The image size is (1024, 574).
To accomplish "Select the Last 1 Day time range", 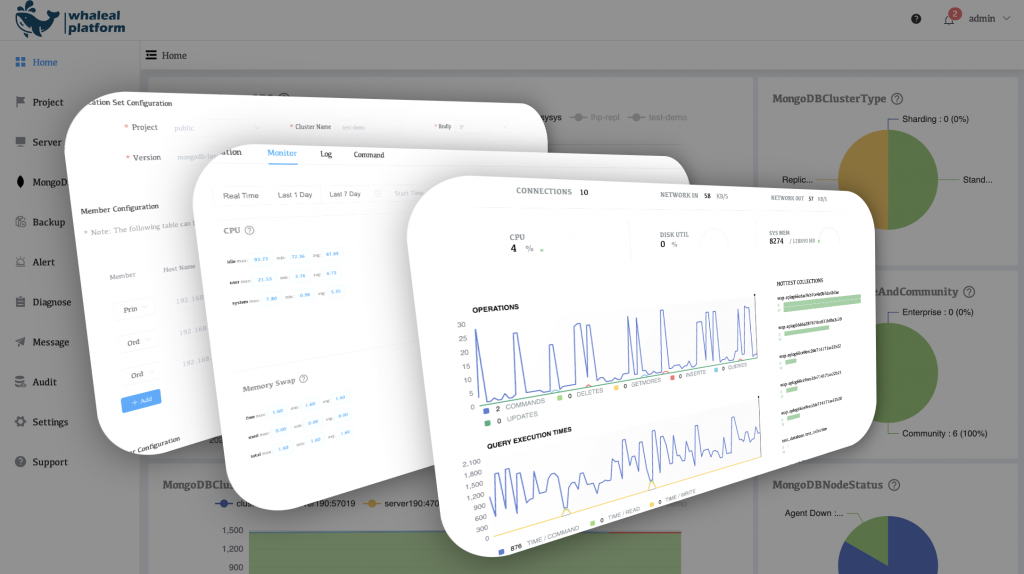I will coord(296,195).
